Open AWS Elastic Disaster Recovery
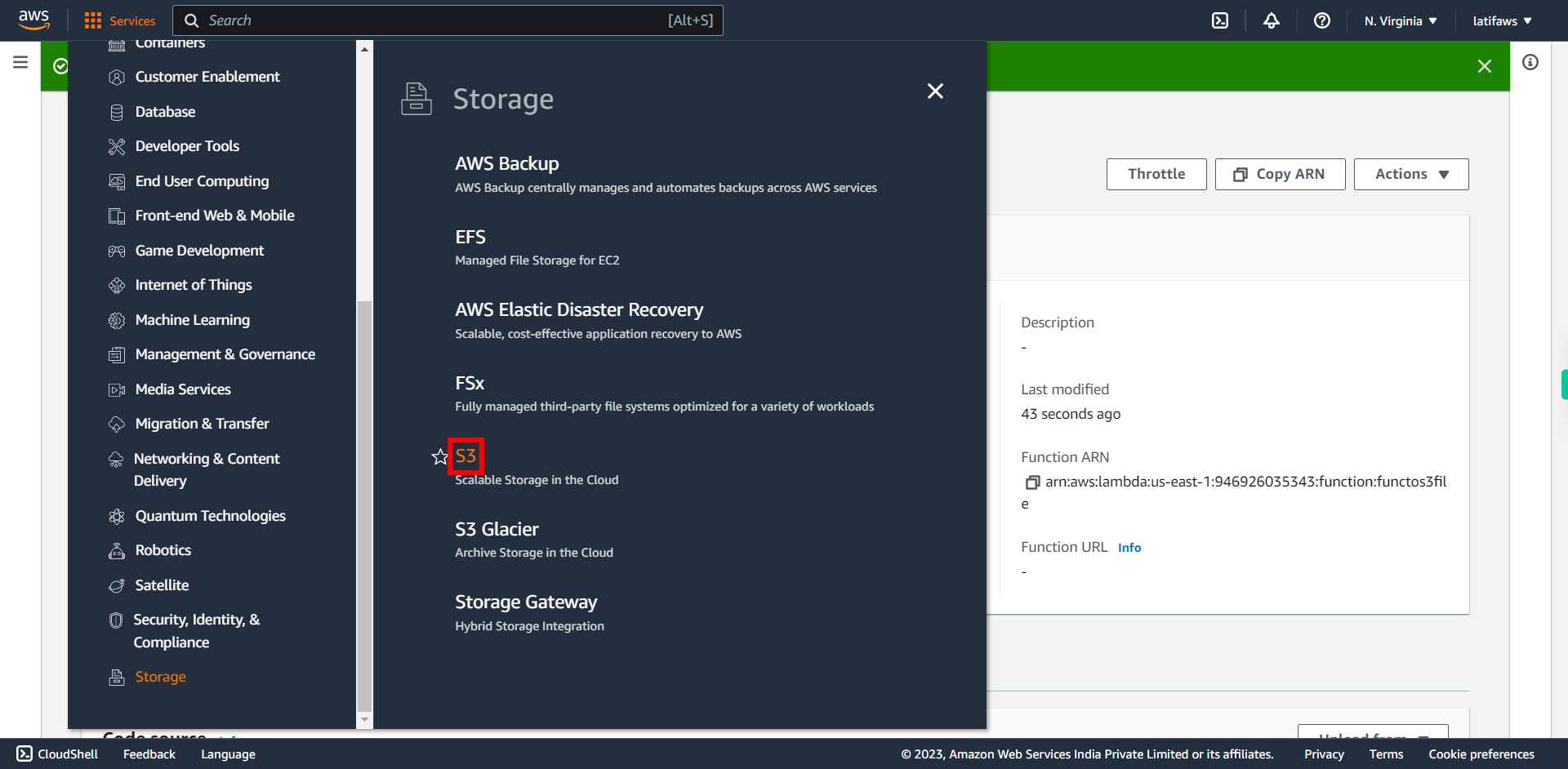 [579, 309]
